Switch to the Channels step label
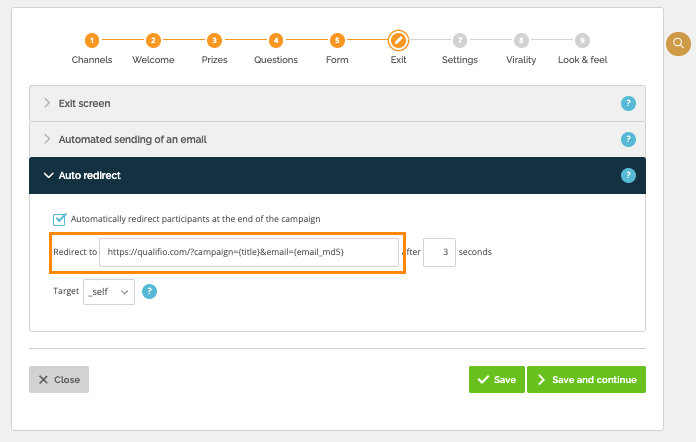The height and width of the screenshot is (442, 696). tap(92, 60)
